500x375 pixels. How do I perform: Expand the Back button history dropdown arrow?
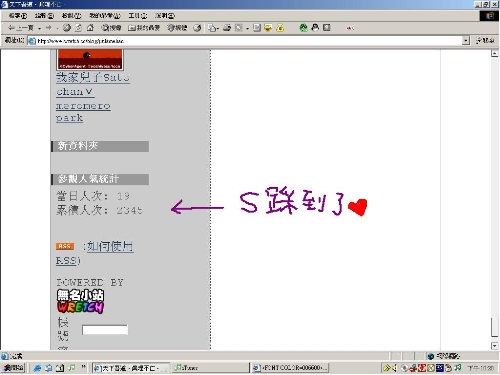(x=39, y=28)
